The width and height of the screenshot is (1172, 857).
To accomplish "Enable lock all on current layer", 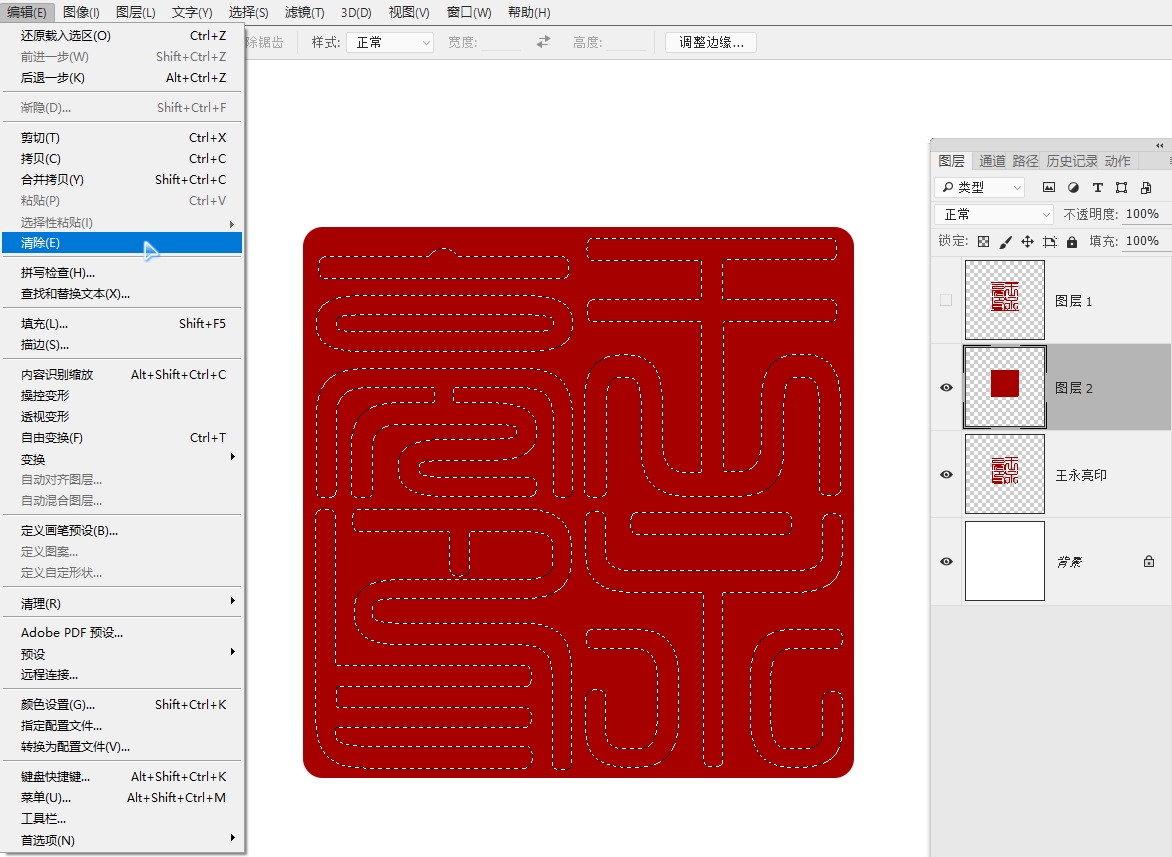I will tap(1072, 241).
